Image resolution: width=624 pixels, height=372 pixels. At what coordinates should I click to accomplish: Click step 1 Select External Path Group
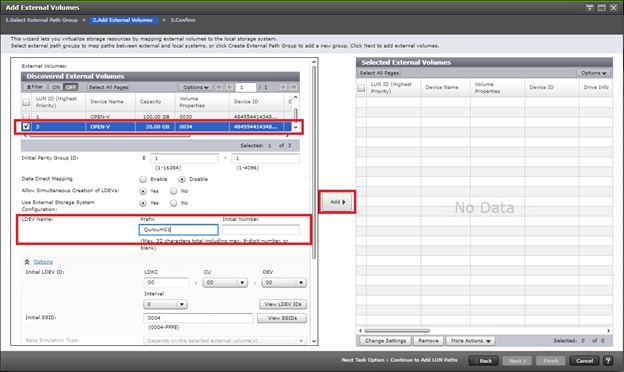[x=41, y=20]
